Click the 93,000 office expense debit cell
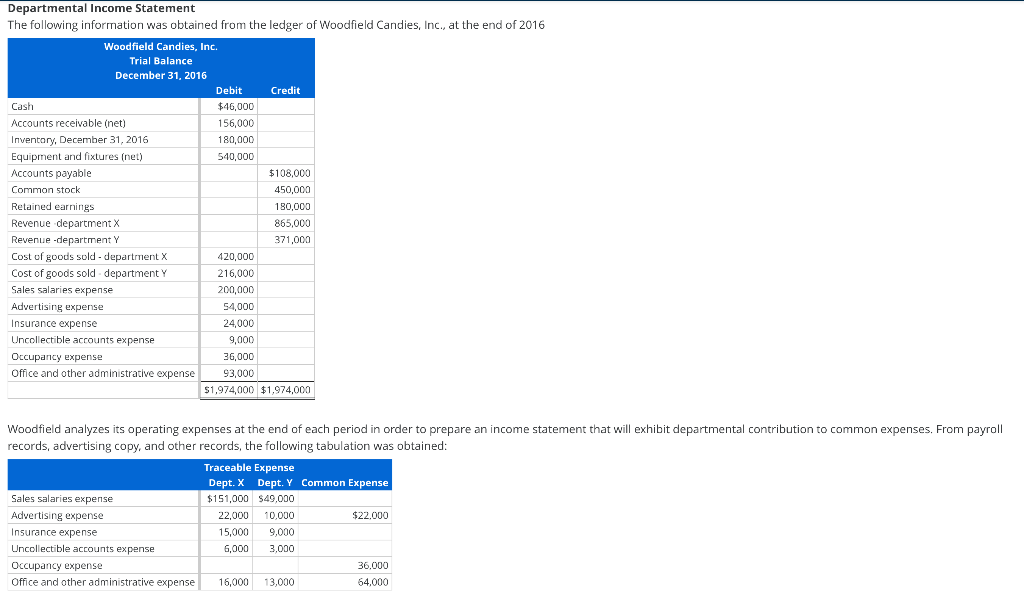The image size is (1024, 595). point(238,374)
